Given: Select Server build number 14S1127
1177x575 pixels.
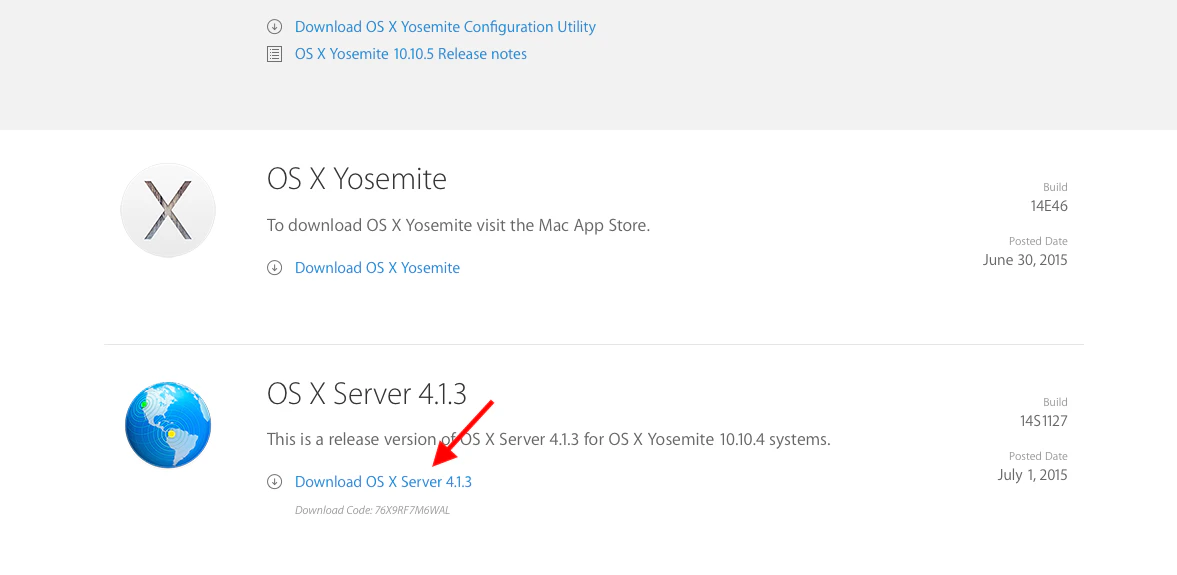Looking at the screenshot, I should [x=1043, y=420].
